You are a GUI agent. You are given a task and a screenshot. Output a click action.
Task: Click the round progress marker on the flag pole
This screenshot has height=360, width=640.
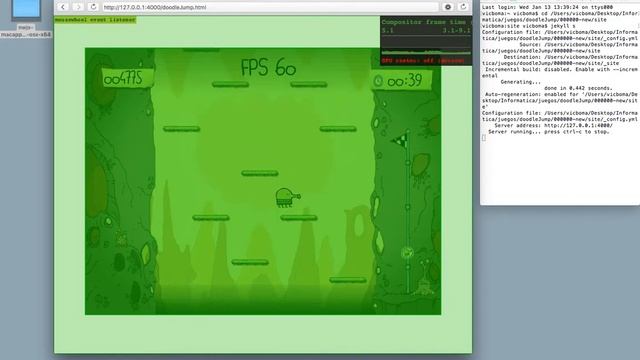407,253
